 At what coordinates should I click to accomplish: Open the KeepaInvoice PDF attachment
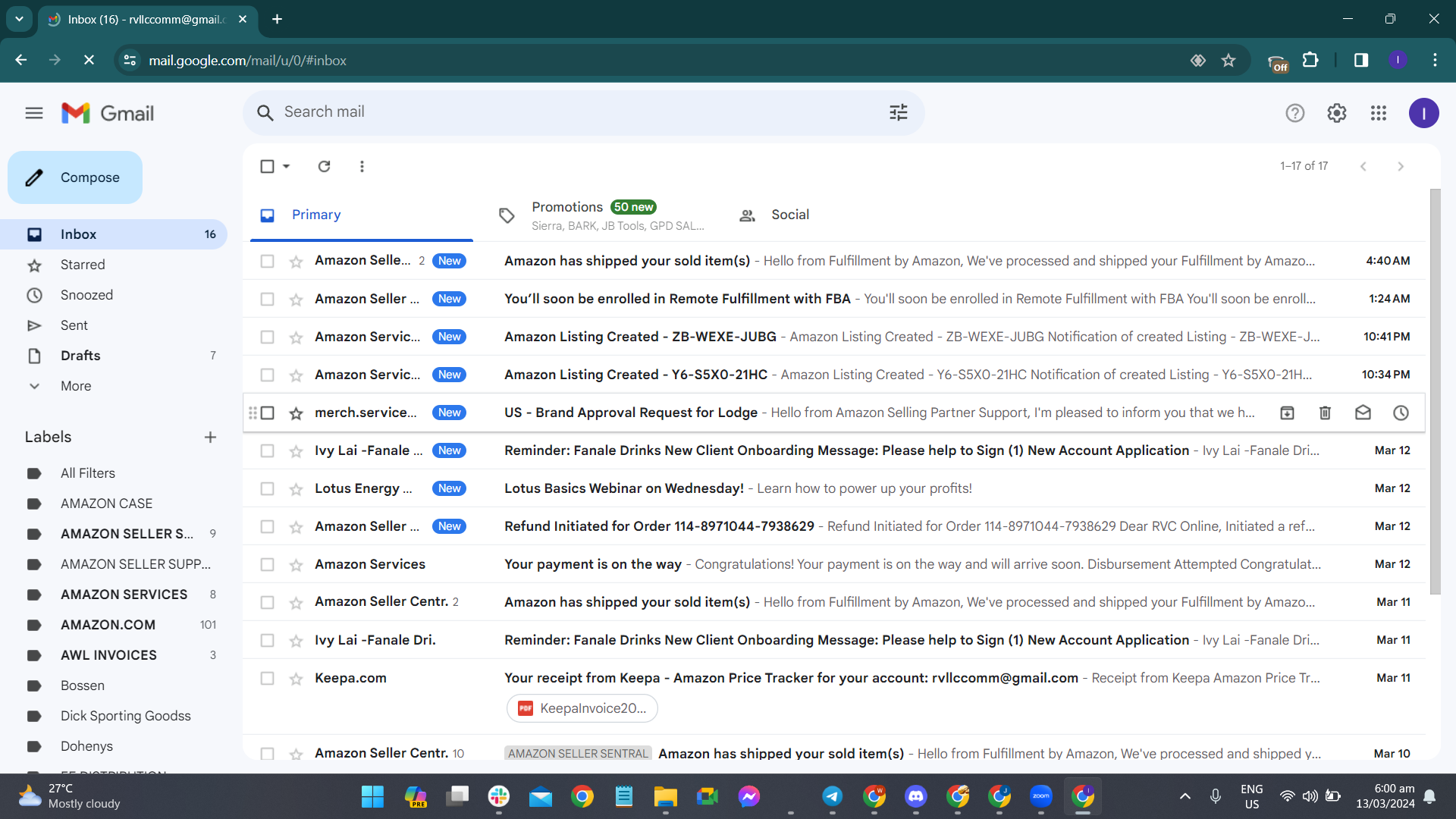point(582,708)
